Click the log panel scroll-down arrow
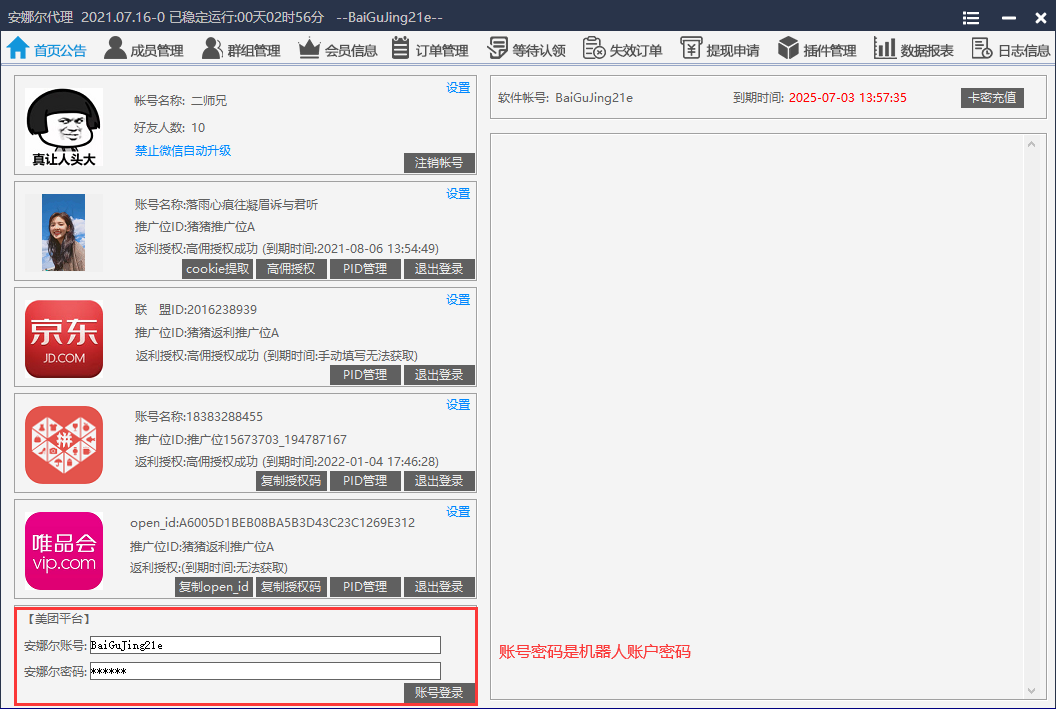This screenshot has height=709, width=1056. 1032,690
